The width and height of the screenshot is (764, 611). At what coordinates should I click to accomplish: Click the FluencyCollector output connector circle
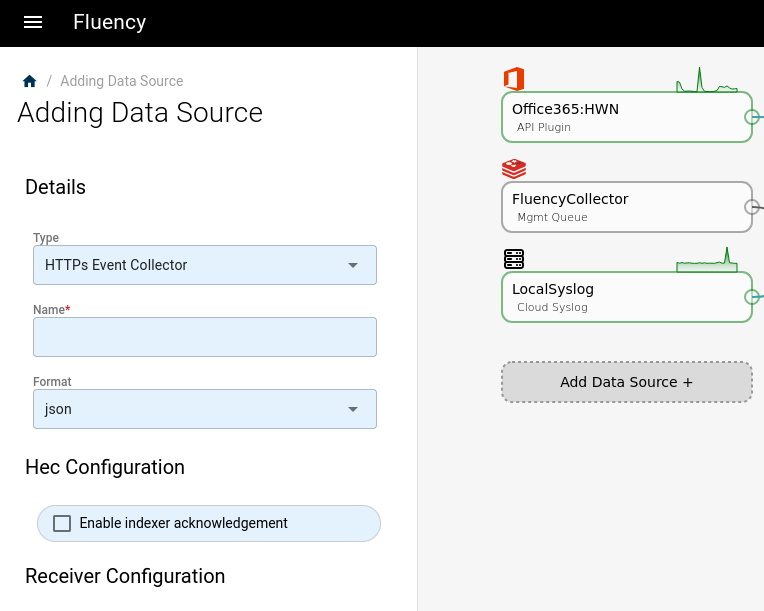pos(752,207)
